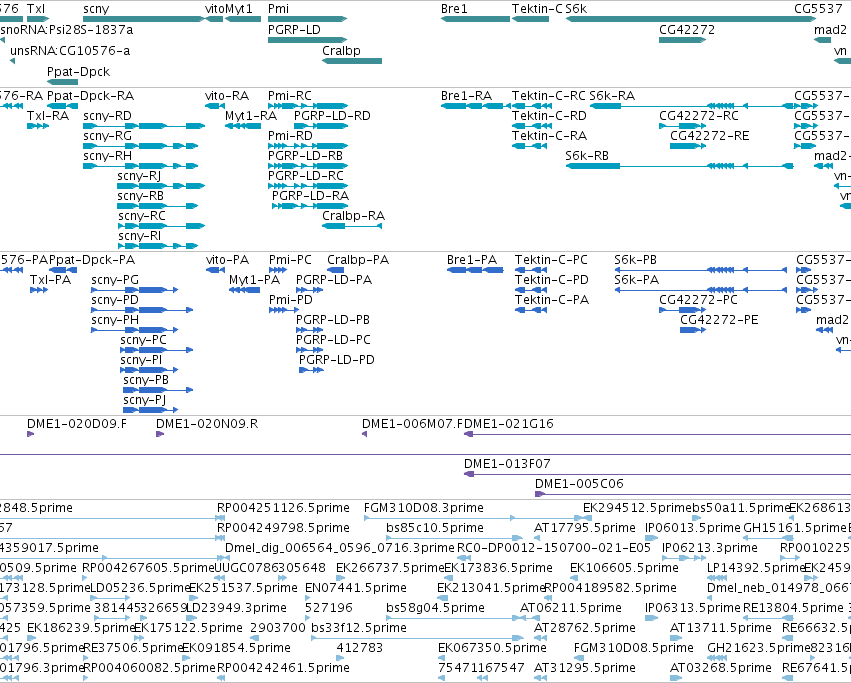Select transcript scny-RG
The height and width of the screenshot is (683, 851).
(x=141, y=146)
